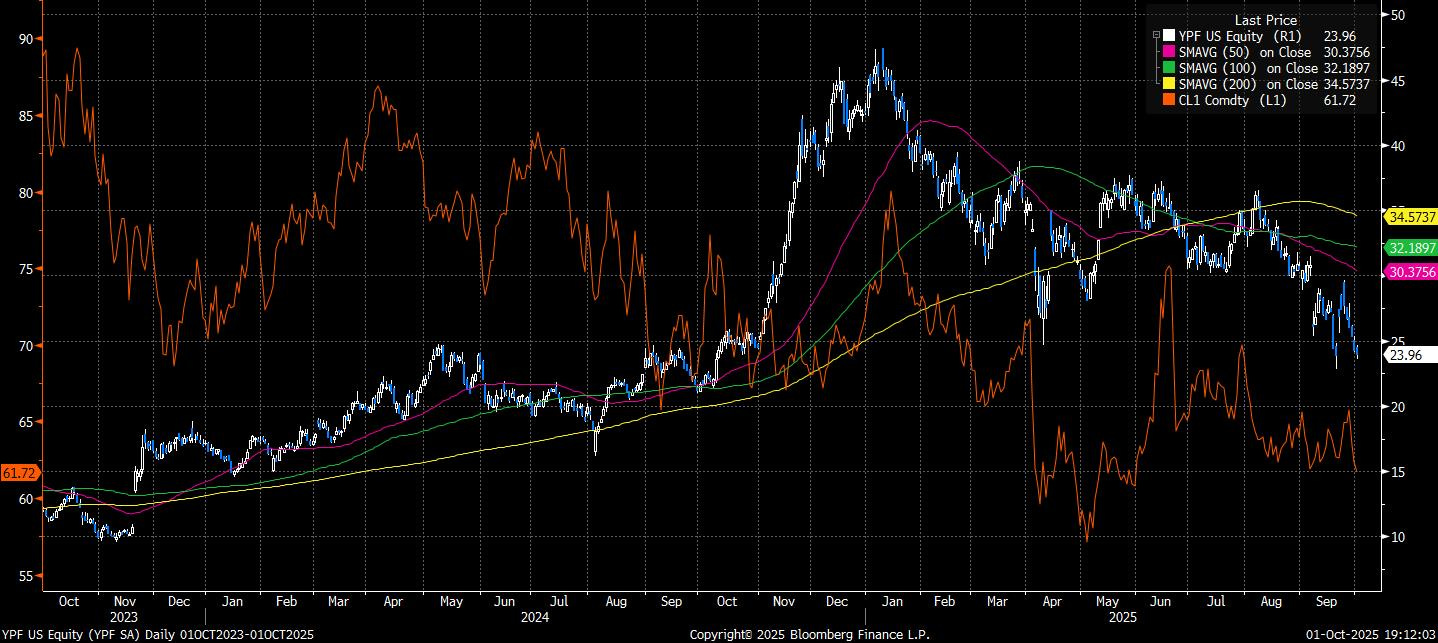Click the Bloomberg Finance L.P. copyright text
Viewport: 1438px width, 643px height.
809,635
